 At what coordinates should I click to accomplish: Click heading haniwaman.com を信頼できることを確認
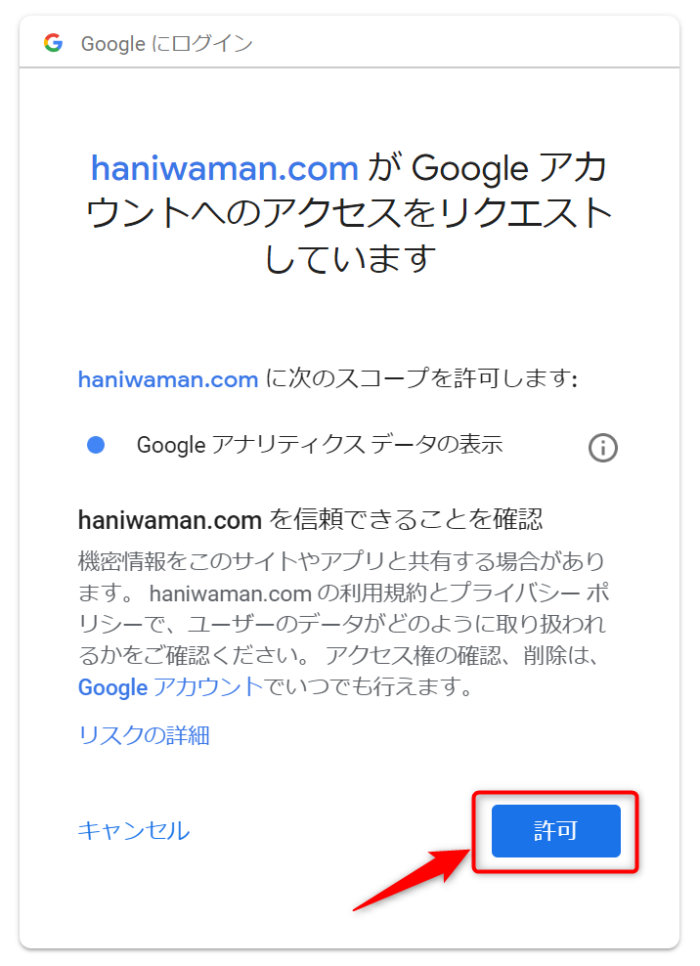pos(310,520)
